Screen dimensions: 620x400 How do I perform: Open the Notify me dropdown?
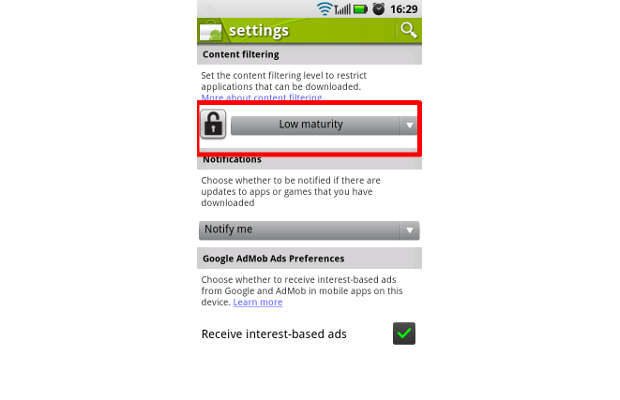point(309,230)
